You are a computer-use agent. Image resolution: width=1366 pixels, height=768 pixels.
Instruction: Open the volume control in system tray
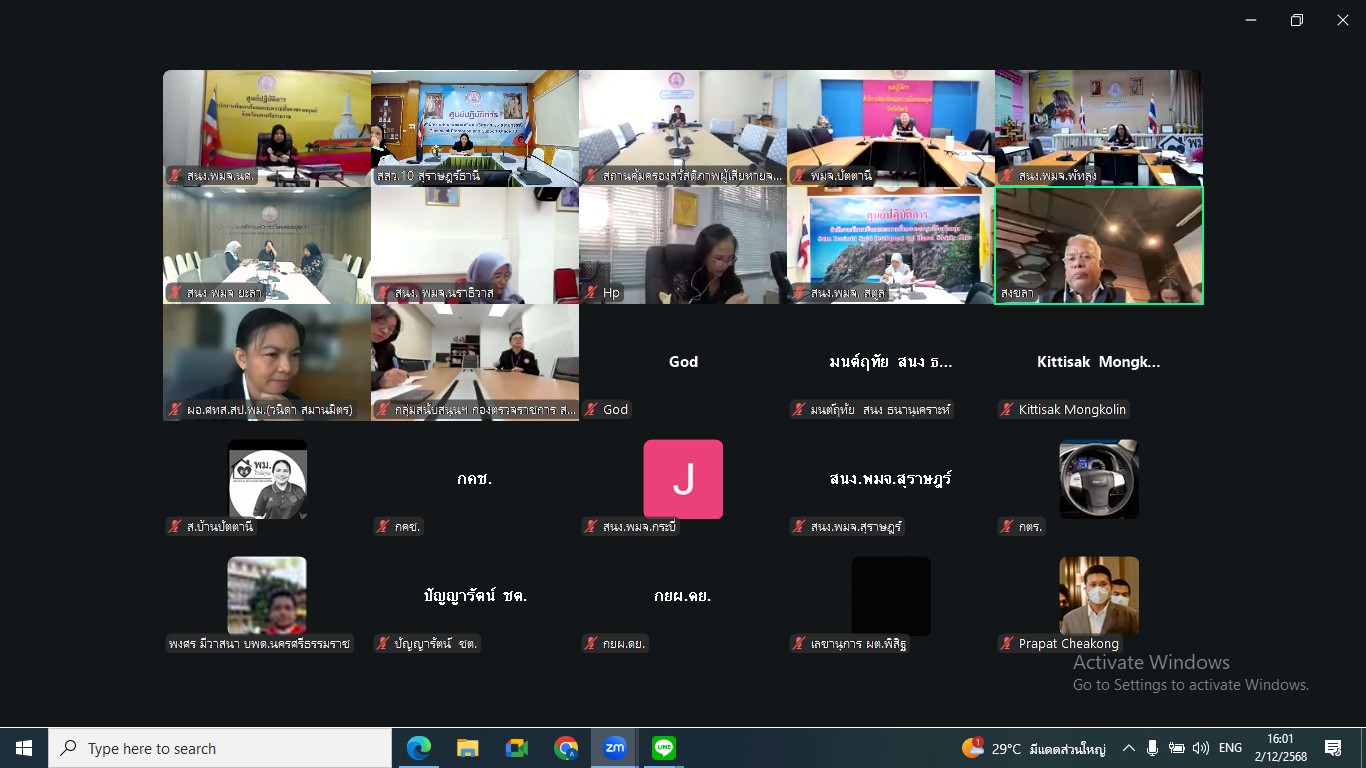(x=1201, y=748)
